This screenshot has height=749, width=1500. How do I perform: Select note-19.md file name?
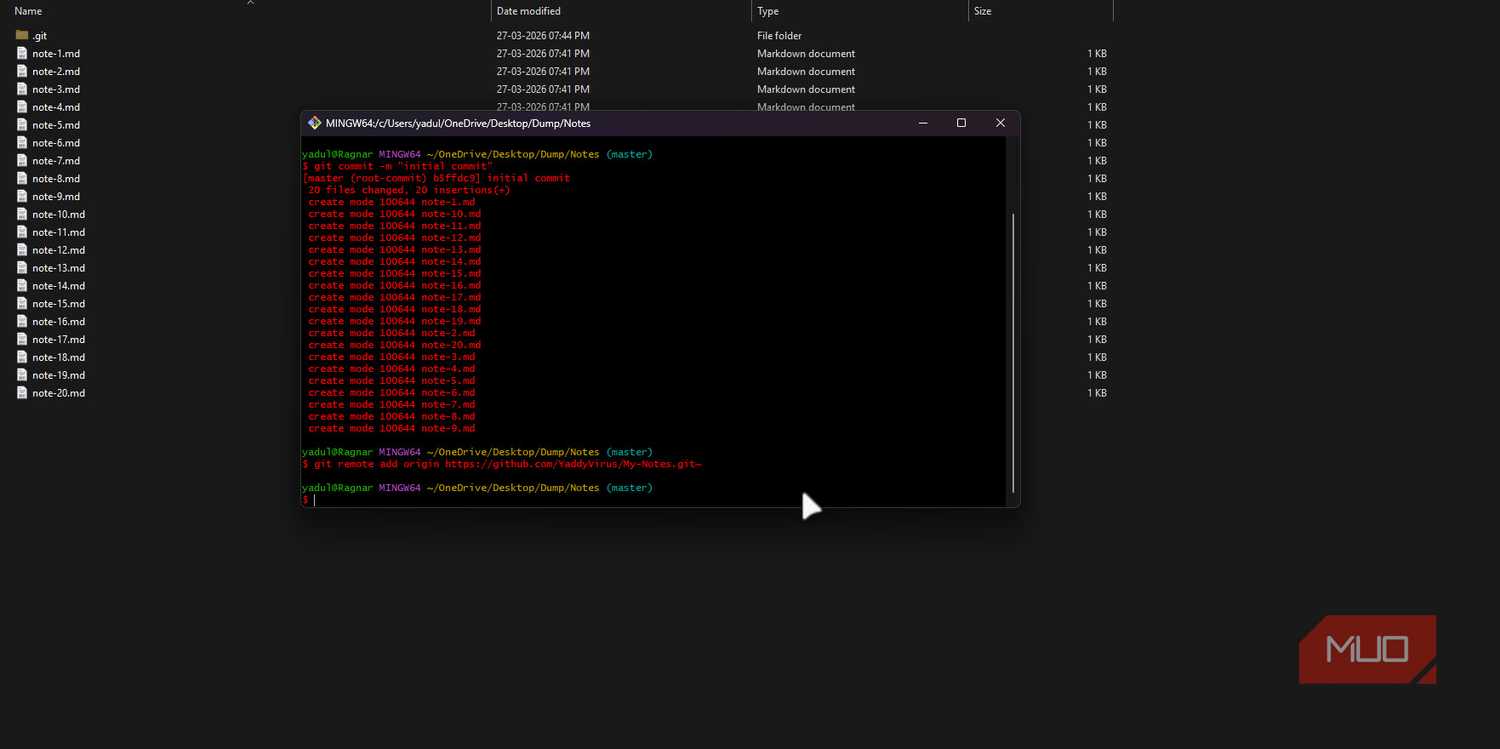point(58,375)
